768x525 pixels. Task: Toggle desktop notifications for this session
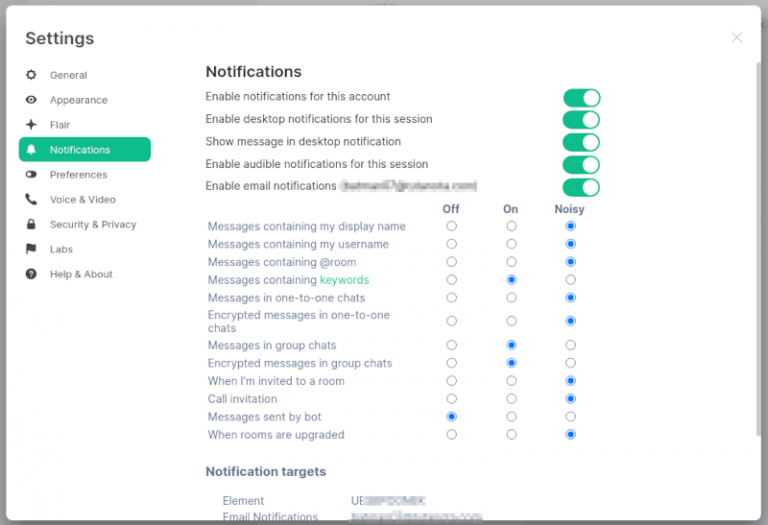point(581,120)
